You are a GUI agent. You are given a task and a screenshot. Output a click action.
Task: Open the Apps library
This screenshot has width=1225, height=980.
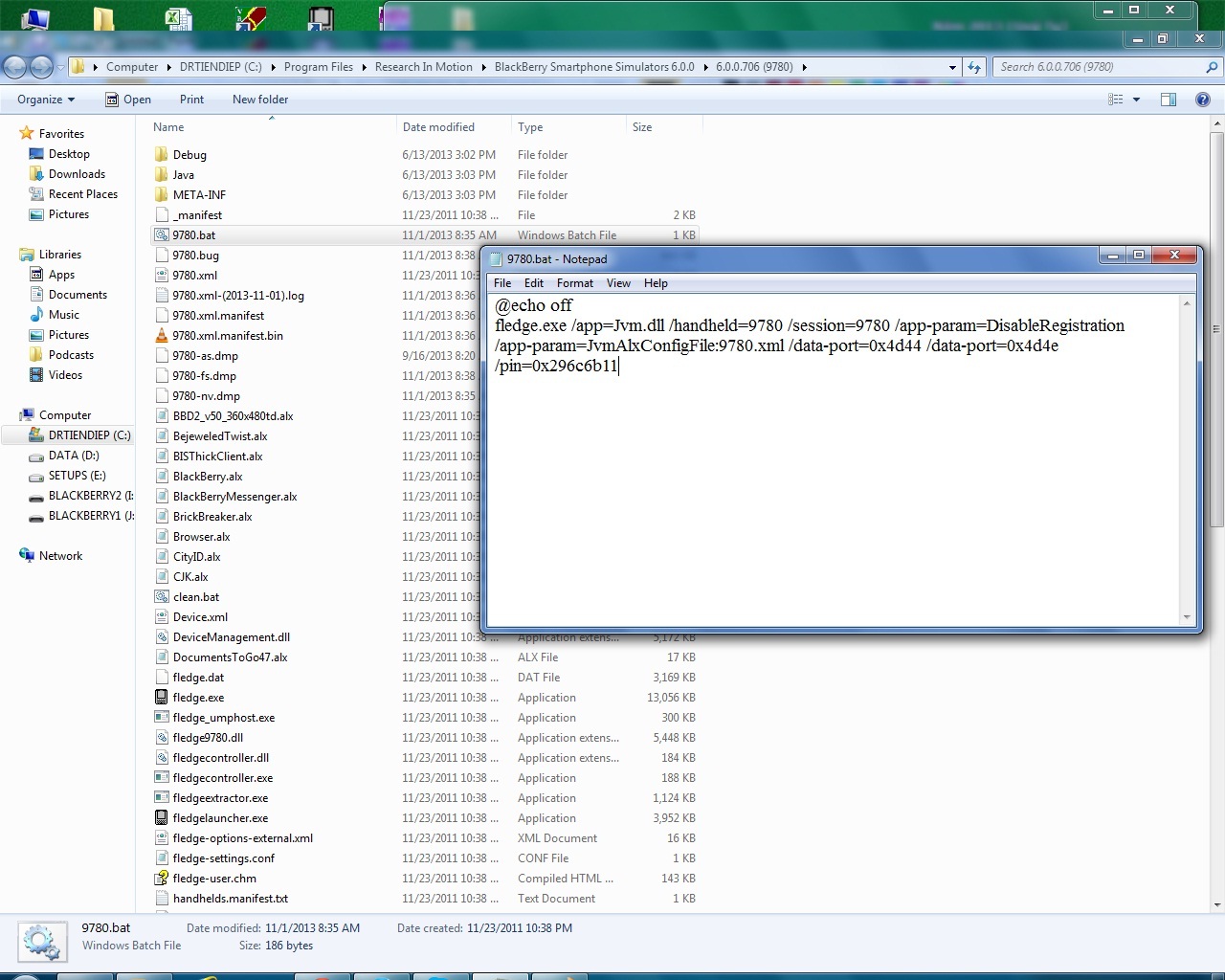tap(61, 275)
